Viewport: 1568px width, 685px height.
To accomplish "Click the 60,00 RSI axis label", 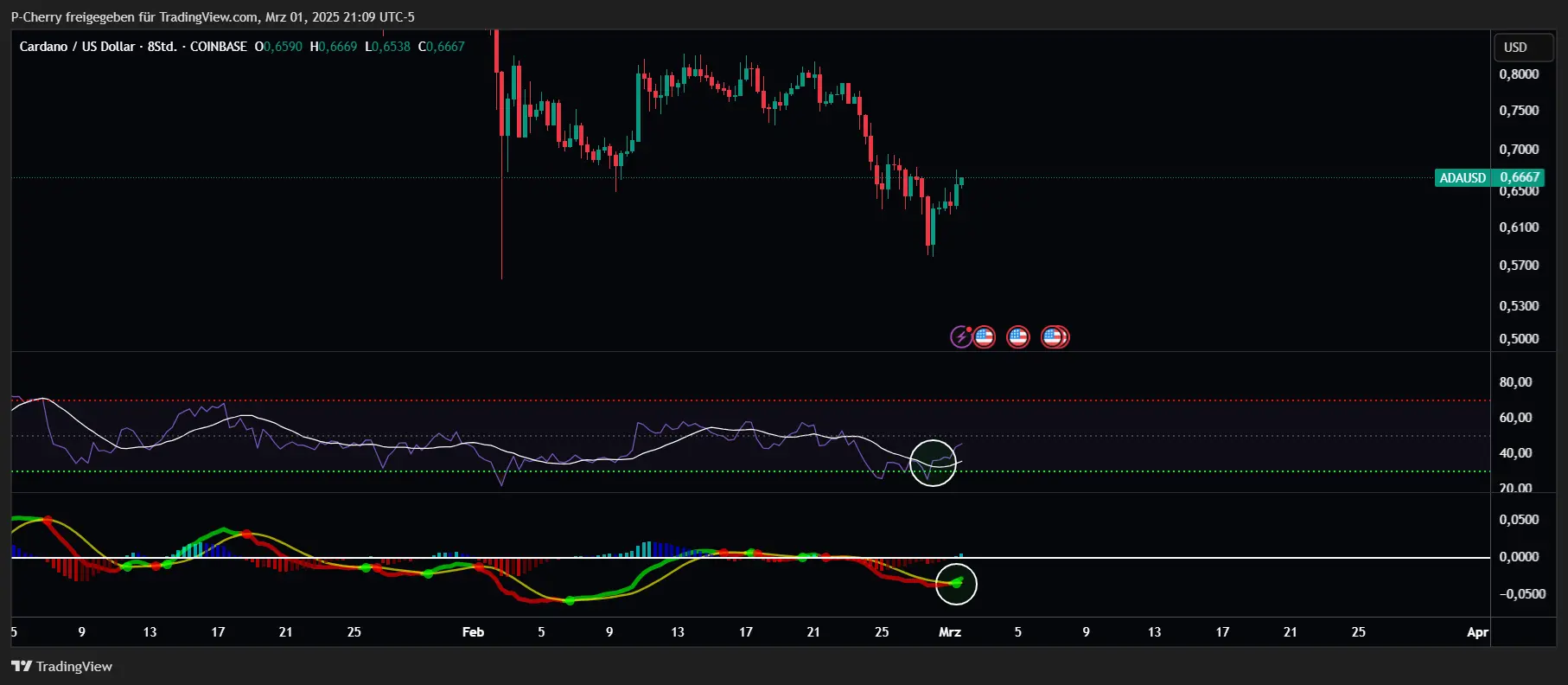I will [1515, 418].
